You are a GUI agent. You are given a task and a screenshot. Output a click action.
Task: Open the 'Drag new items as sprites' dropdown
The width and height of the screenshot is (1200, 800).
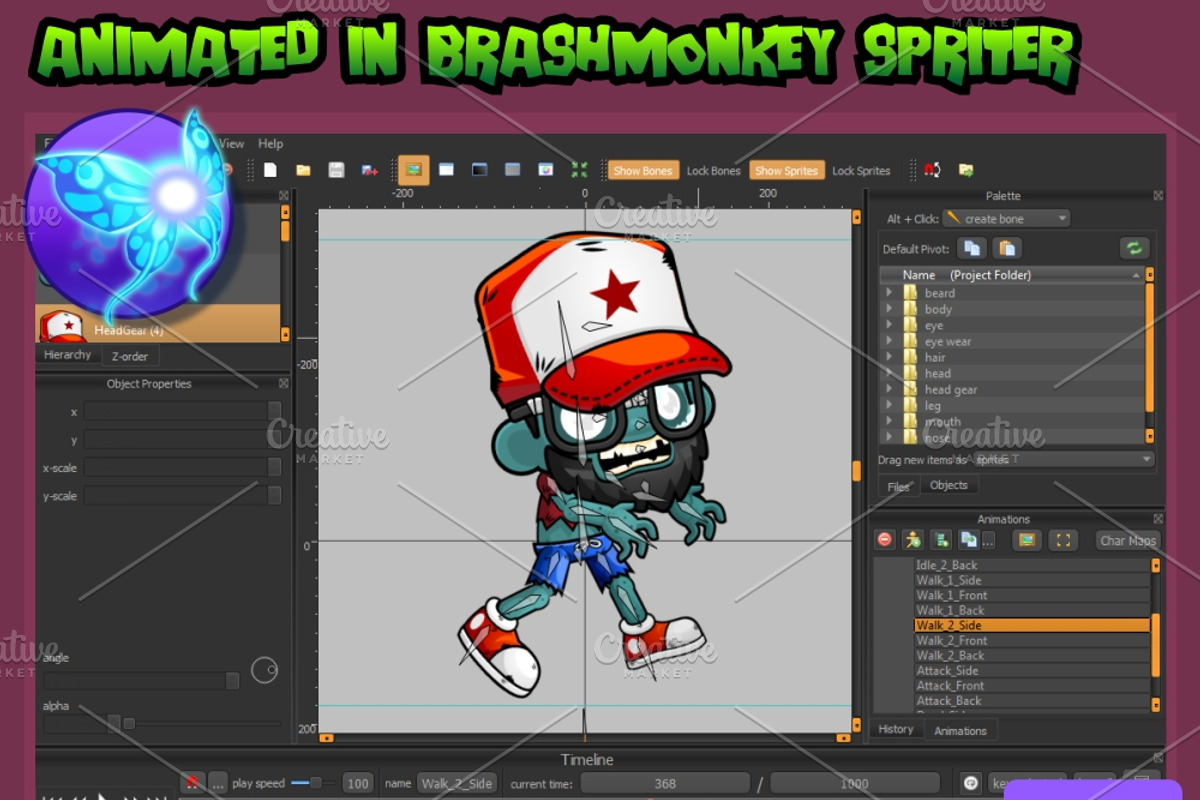click(1062, 459)
